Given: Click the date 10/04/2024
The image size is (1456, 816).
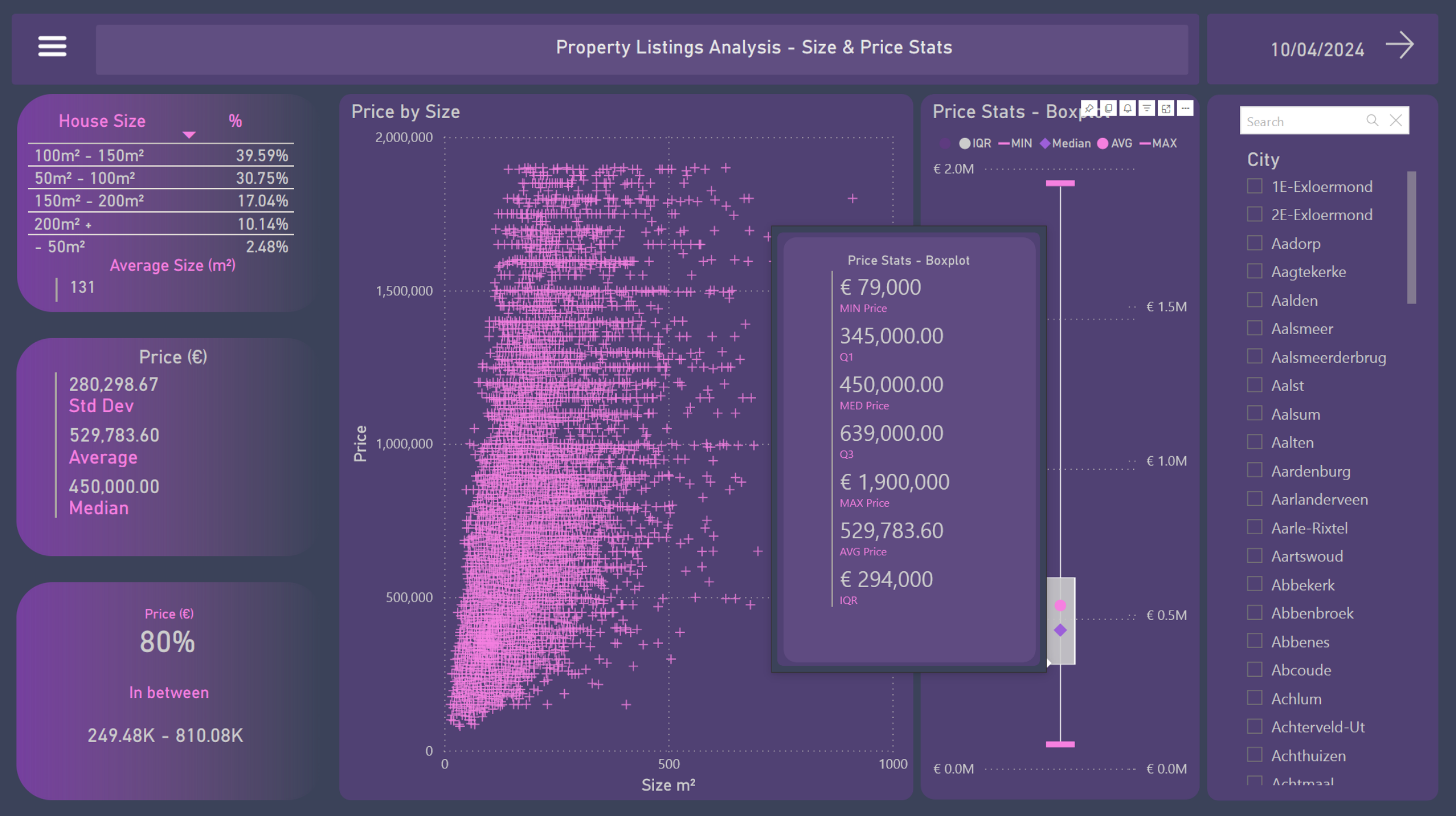Looking at the screenshot, I should click(x=1317, y=49).
